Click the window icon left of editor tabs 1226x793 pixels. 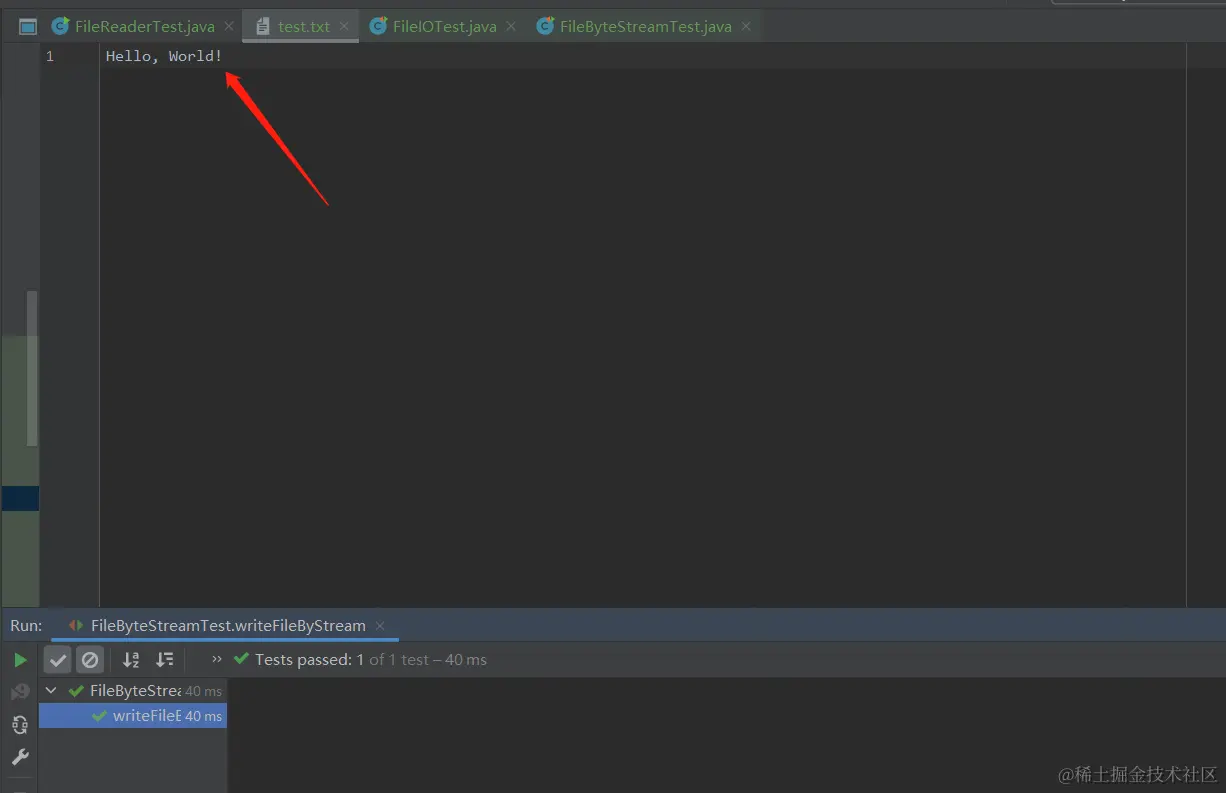coord(28,27)
